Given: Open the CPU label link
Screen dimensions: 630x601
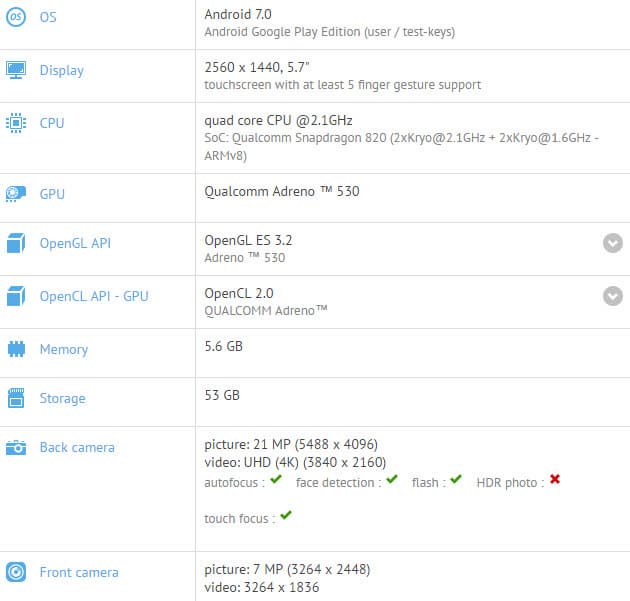Looking at the screenshot, I should click(x=52, y=123).
